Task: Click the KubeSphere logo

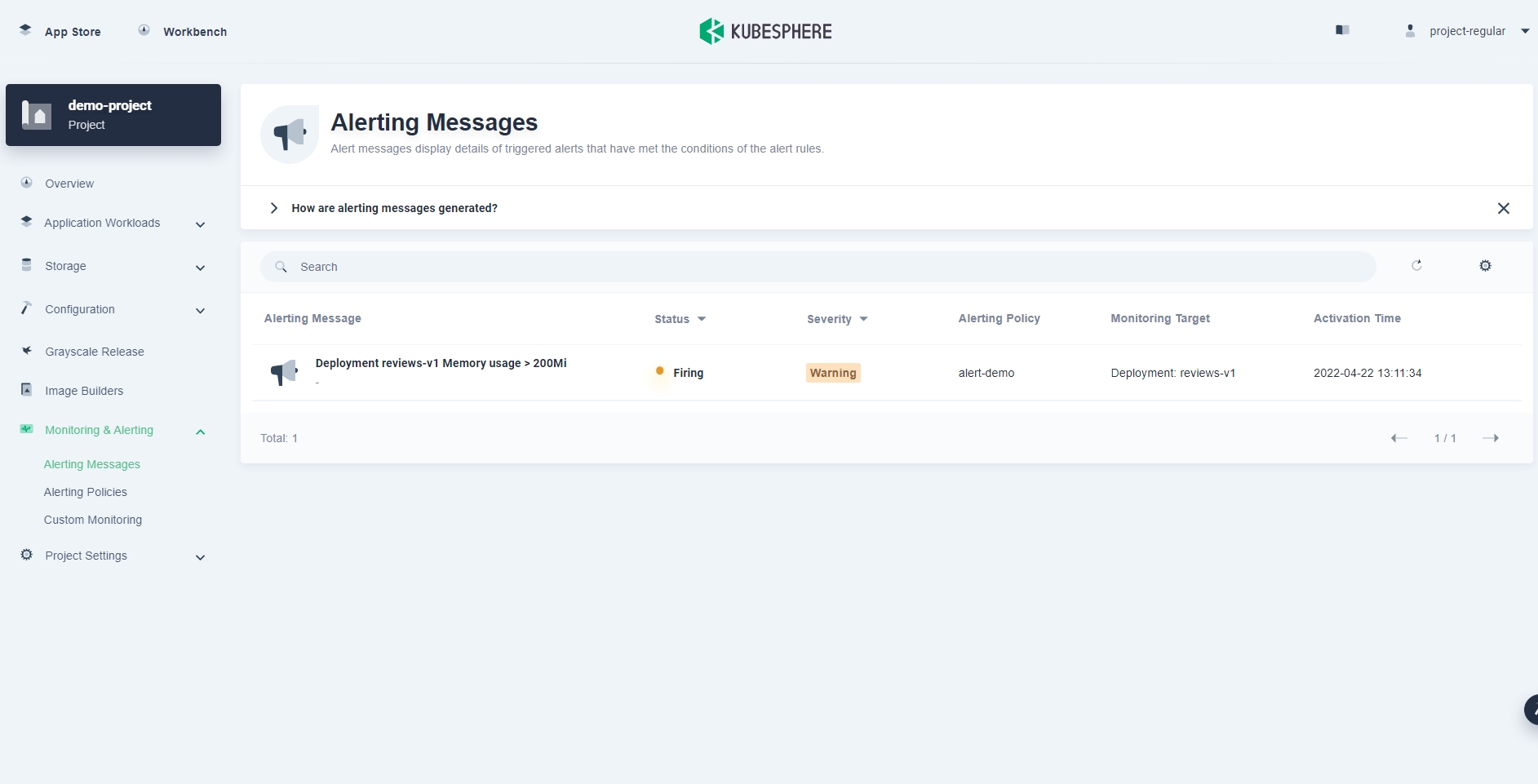Action: click(765, 31)
